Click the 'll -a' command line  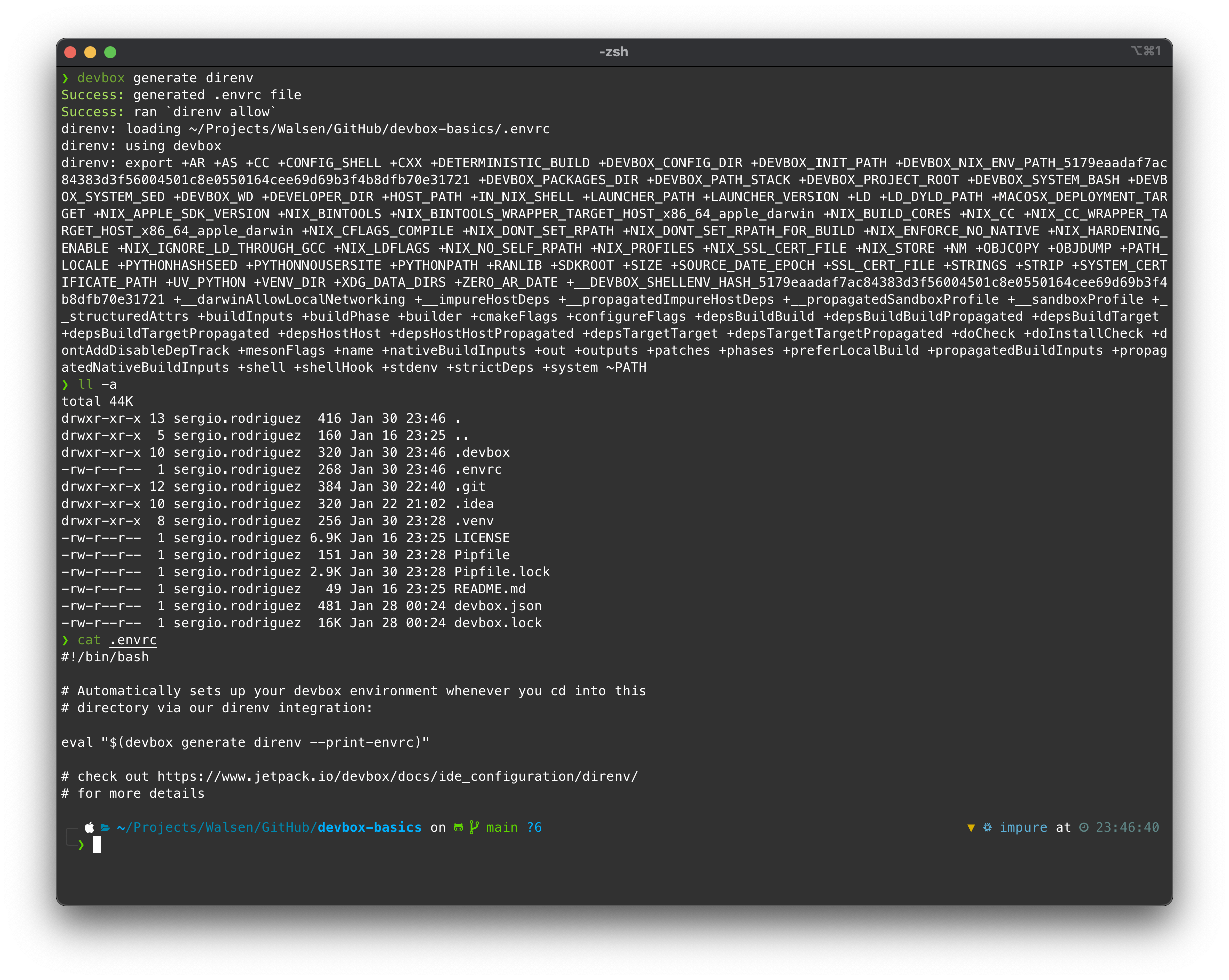89,384
